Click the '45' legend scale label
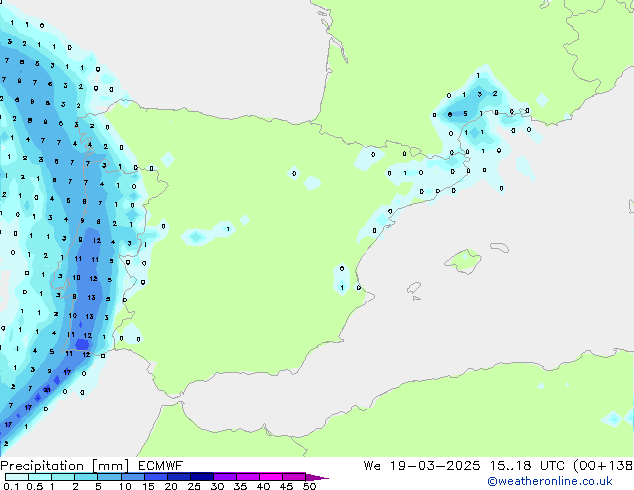The width and height of the screenshot is (634, 490). [286, 486]
